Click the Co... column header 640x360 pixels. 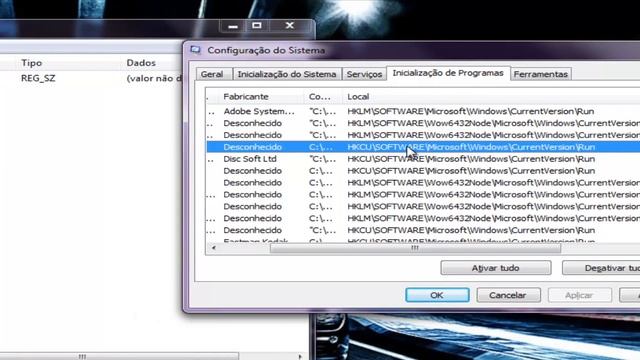[323, 97]
